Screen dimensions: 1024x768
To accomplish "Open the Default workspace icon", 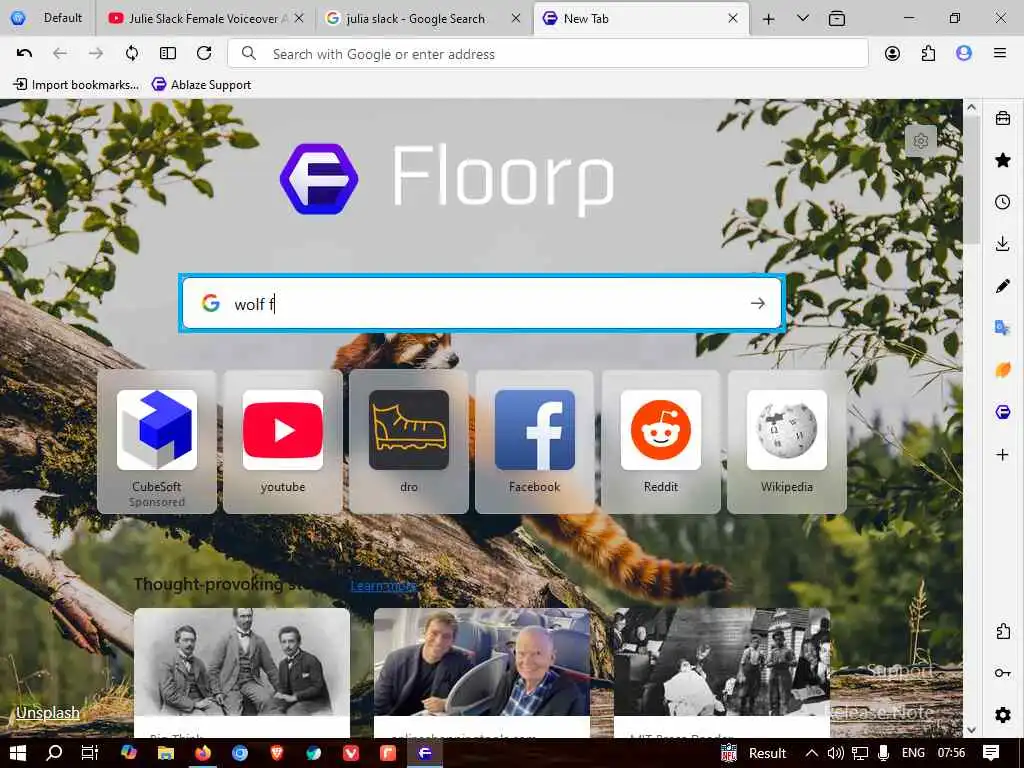I will coord(18,18).
